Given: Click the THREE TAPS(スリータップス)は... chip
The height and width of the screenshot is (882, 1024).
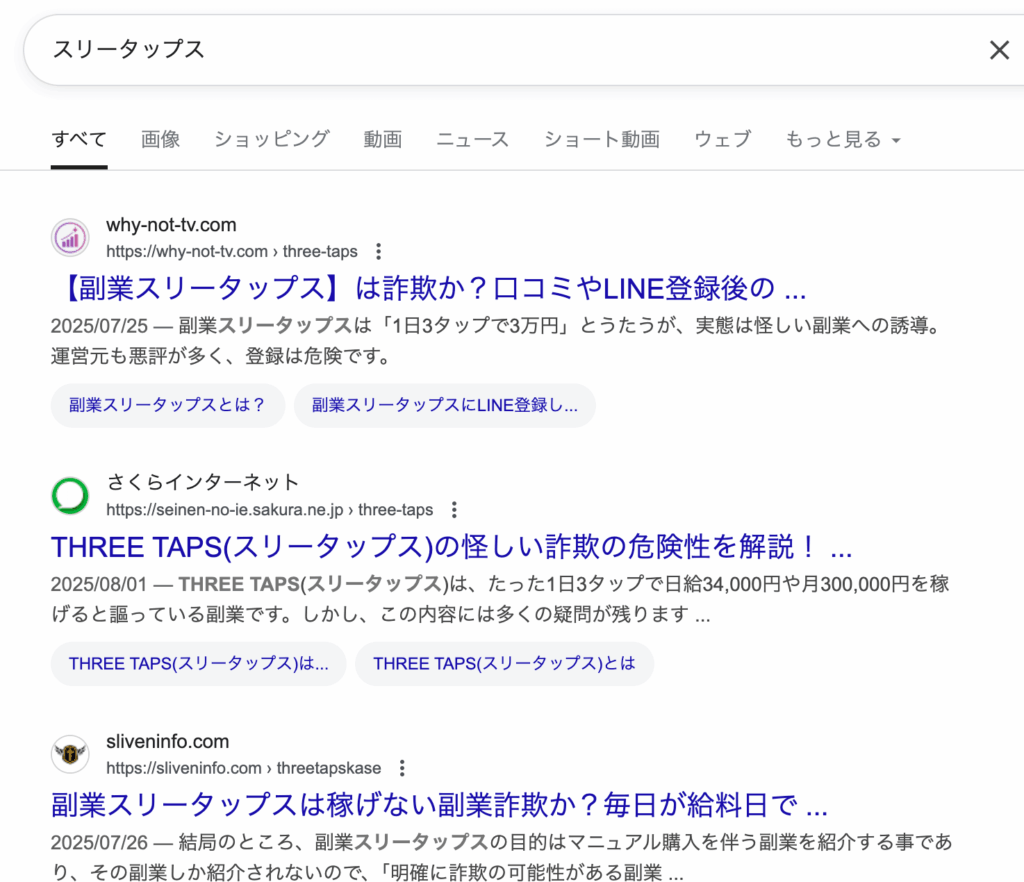Looking at the screenshot, I should [199, 664].
